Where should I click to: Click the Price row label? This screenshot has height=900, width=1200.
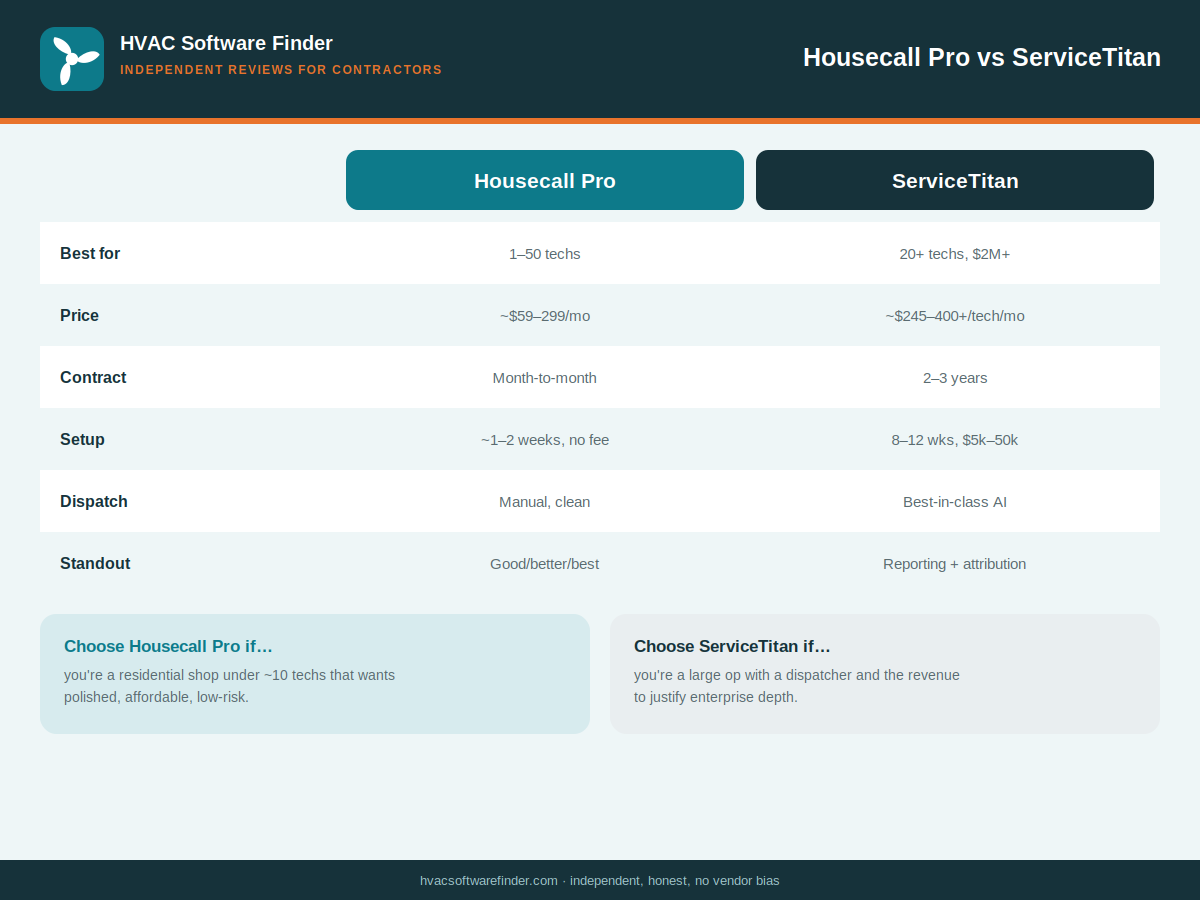coord(79,316)
